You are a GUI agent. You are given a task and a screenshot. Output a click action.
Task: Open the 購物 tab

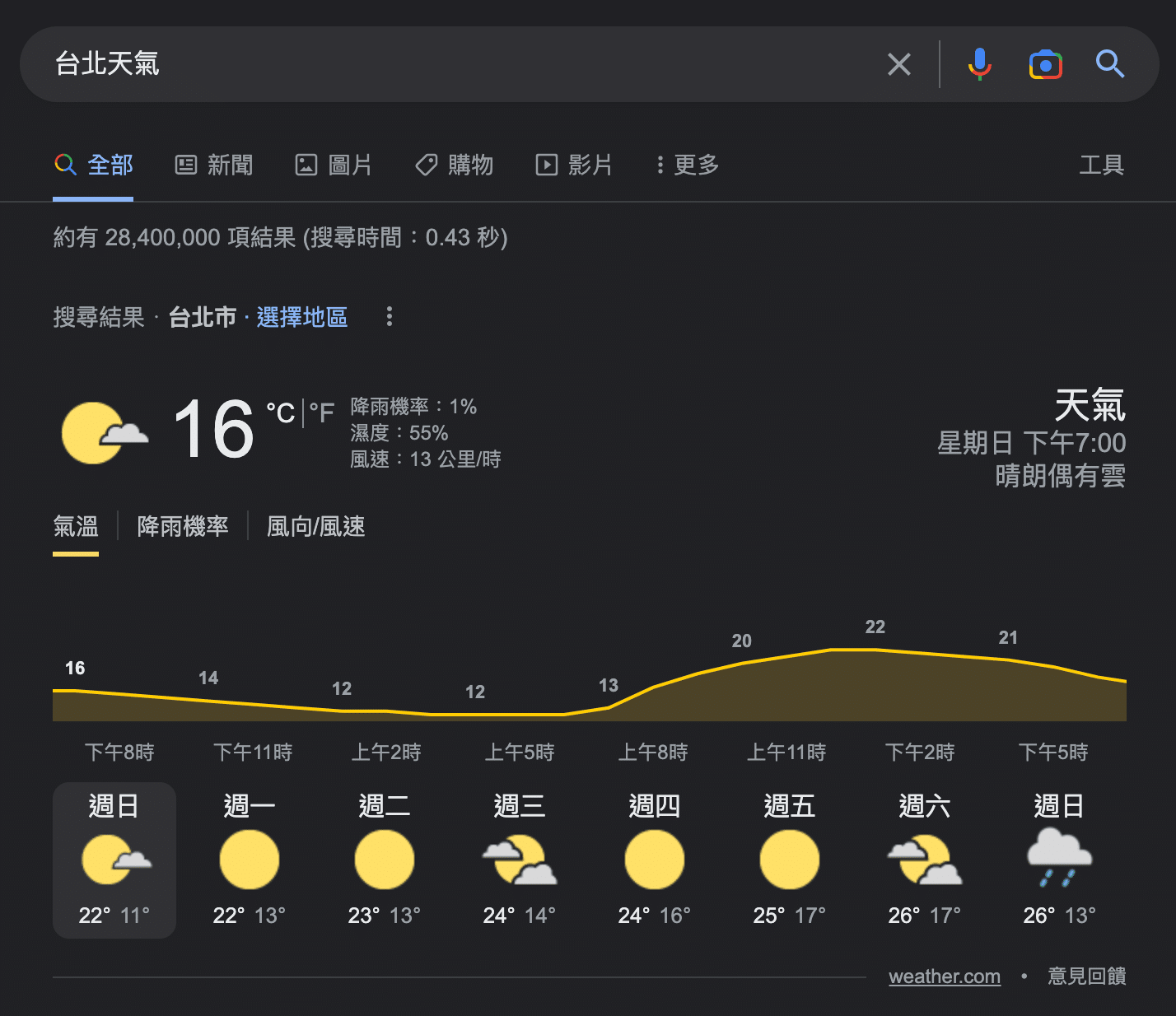[454, 165]
